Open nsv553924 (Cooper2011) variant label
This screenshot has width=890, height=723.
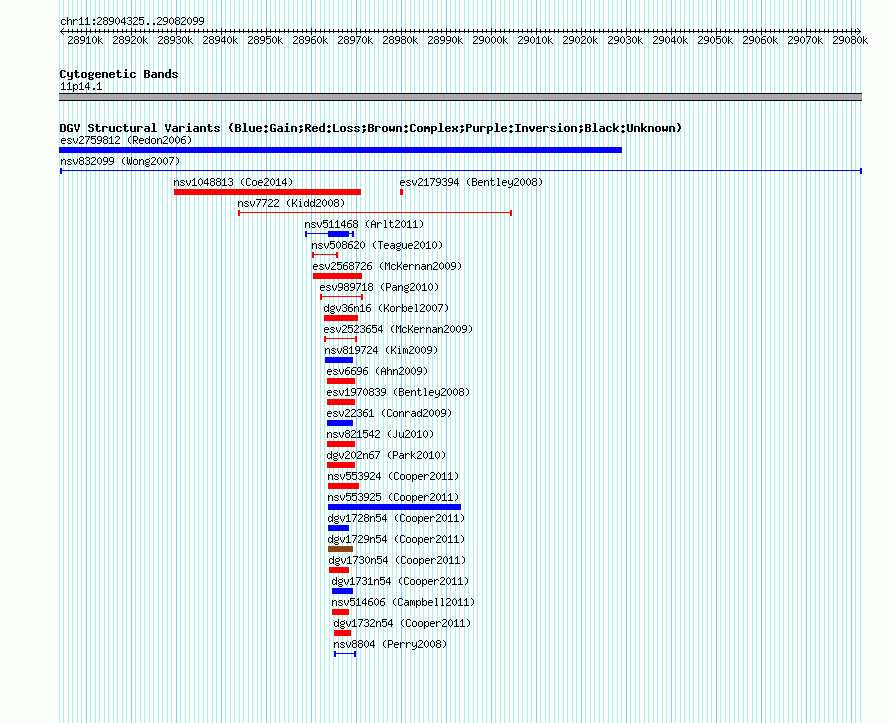pos(393,476)
